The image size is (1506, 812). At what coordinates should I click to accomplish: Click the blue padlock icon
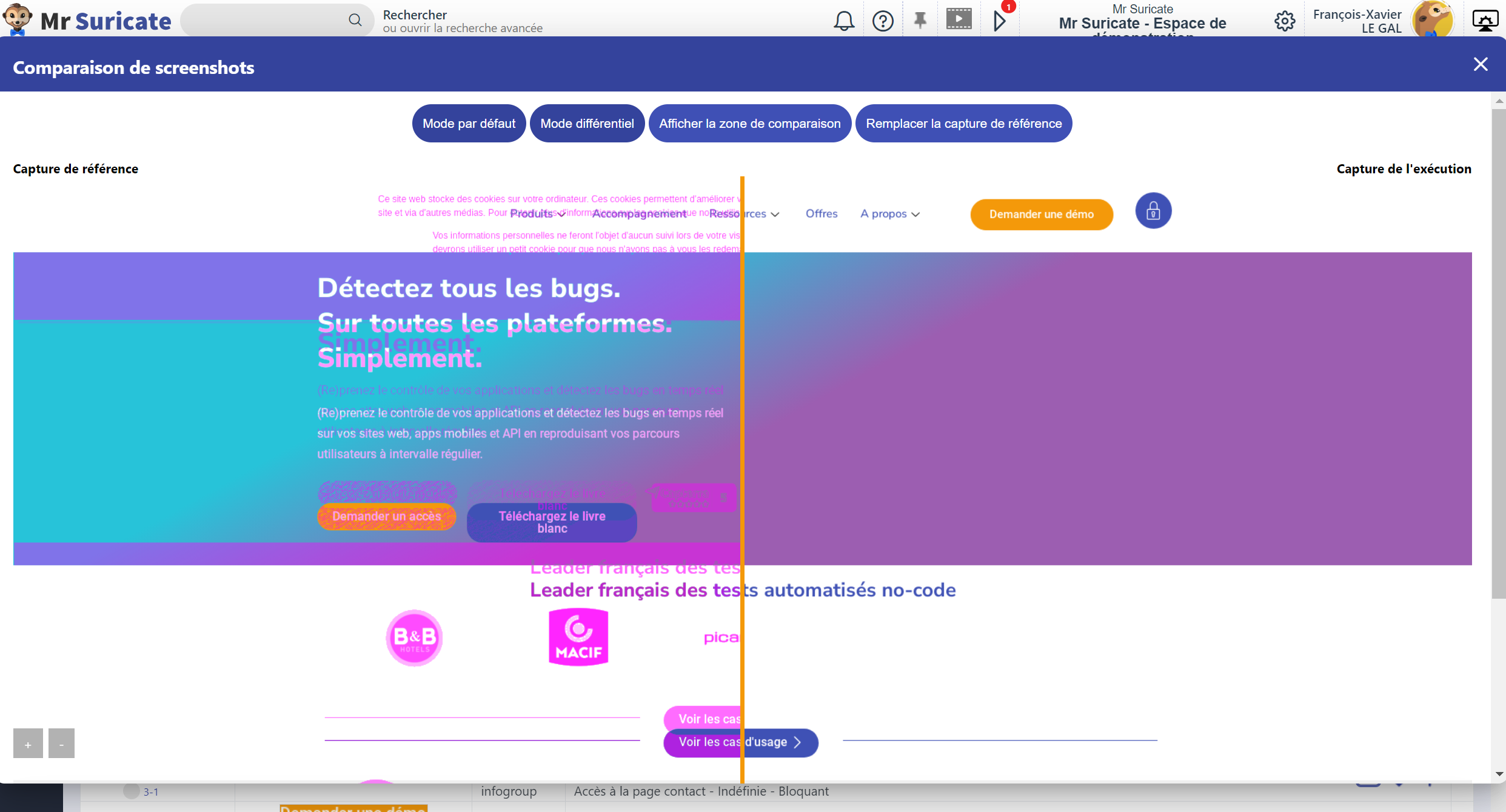(x=1153, y=211)
